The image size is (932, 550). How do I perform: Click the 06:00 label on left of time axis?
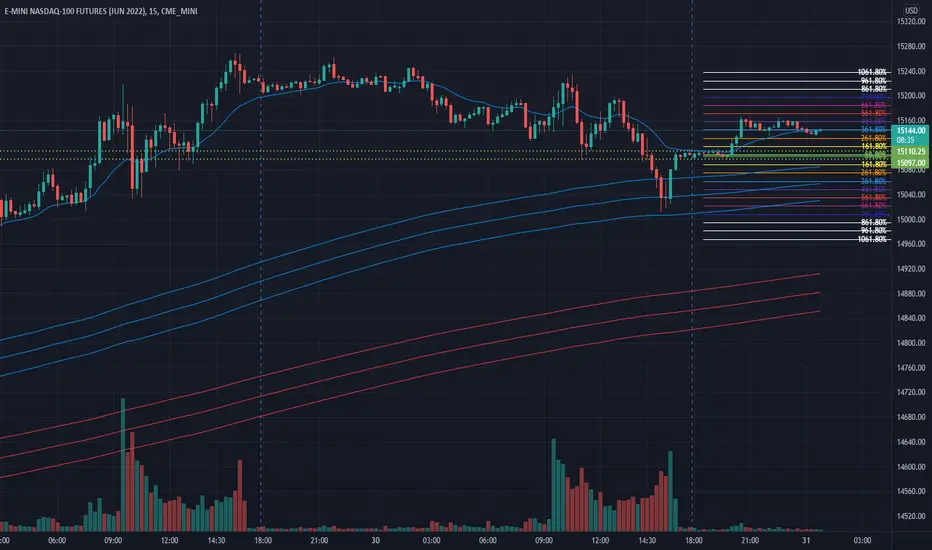click(57, 540)
